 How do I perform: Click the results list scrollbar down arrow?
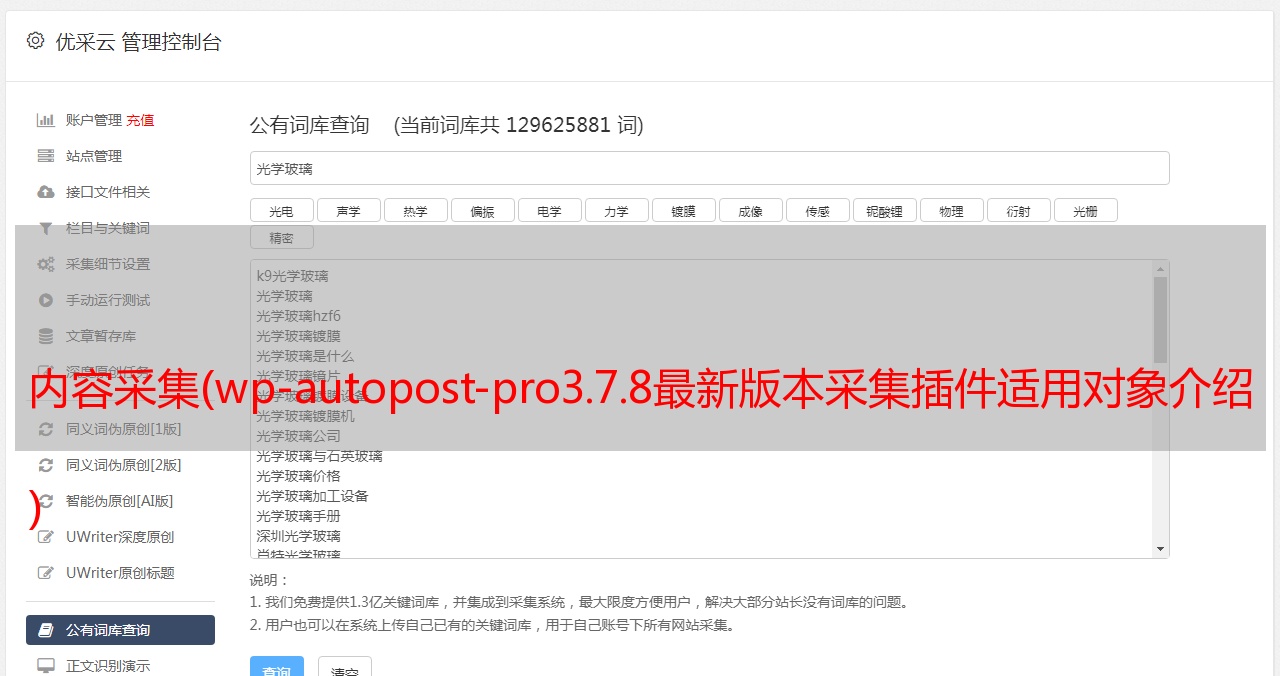1160,549
